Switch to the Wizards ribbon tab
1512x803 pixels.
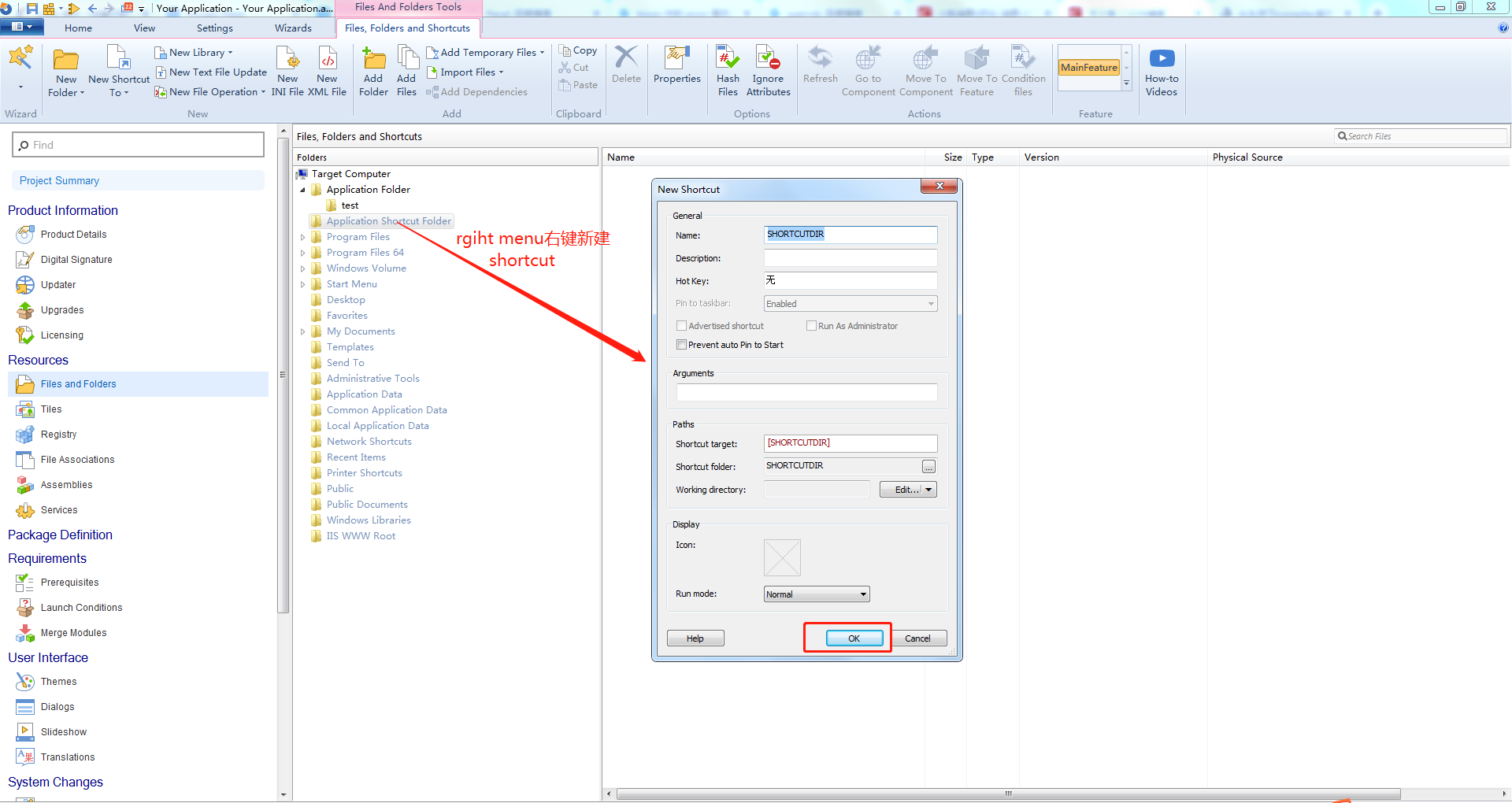click(x=293, y=28)
